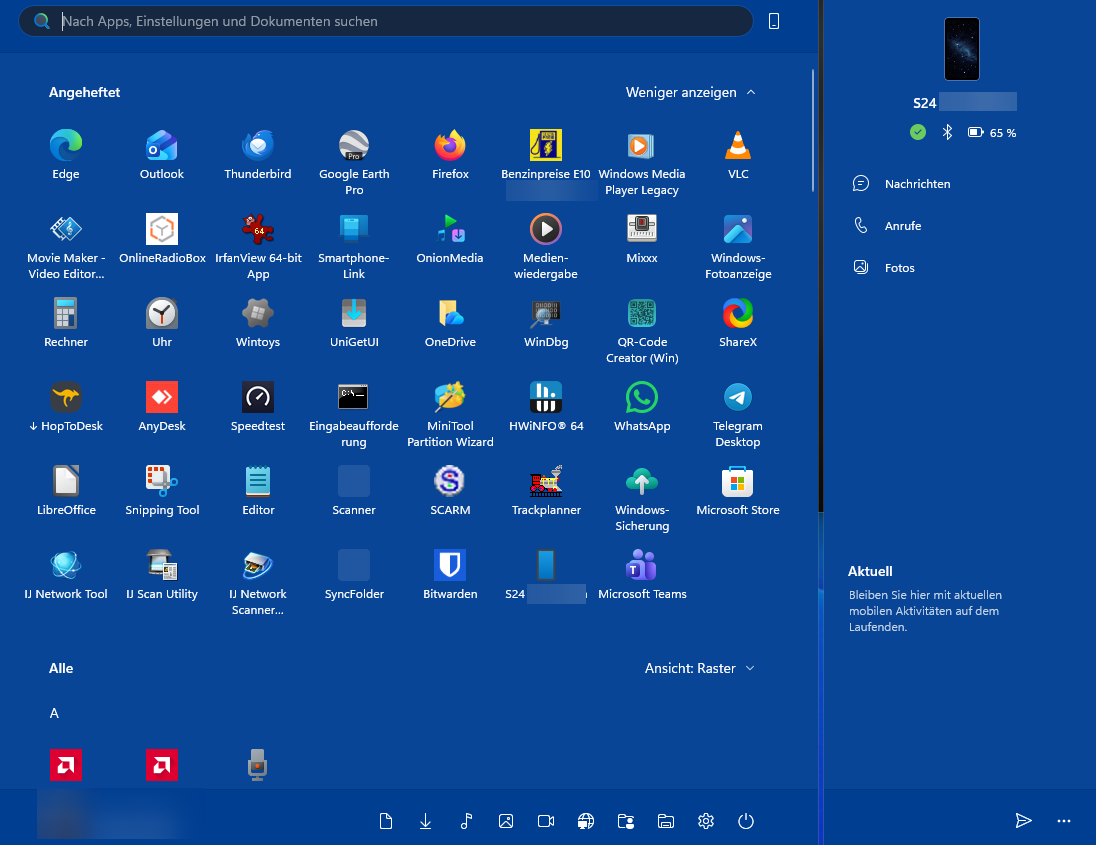Image resolution: width=1096 pixels, height=845 pixels.
Task: Launch ShareX screenshot tool
Action: pyautogui.click(x=738, y=323)
